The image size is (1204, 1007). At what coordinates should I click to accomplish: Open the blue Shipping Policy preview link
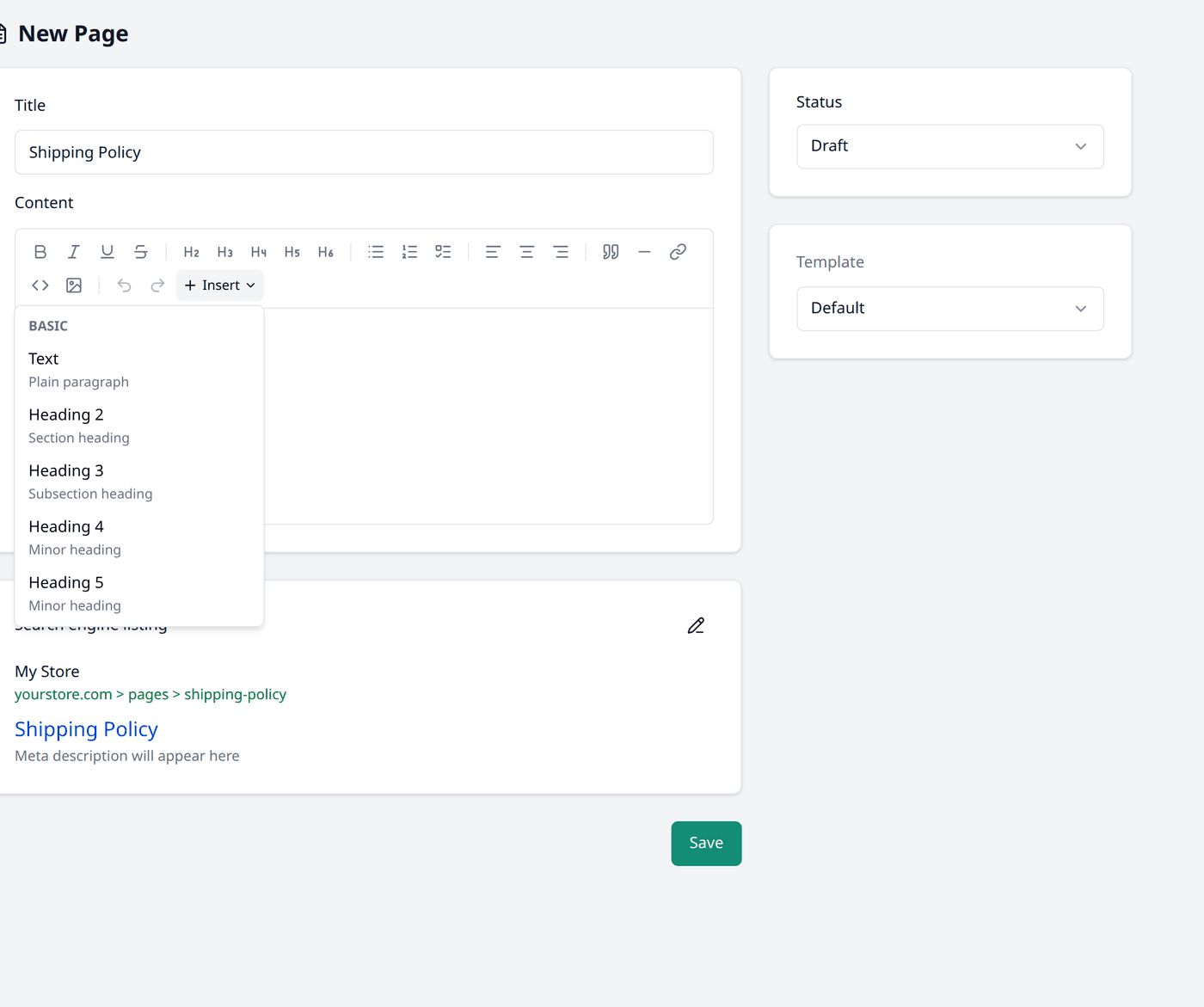point(86,729)
